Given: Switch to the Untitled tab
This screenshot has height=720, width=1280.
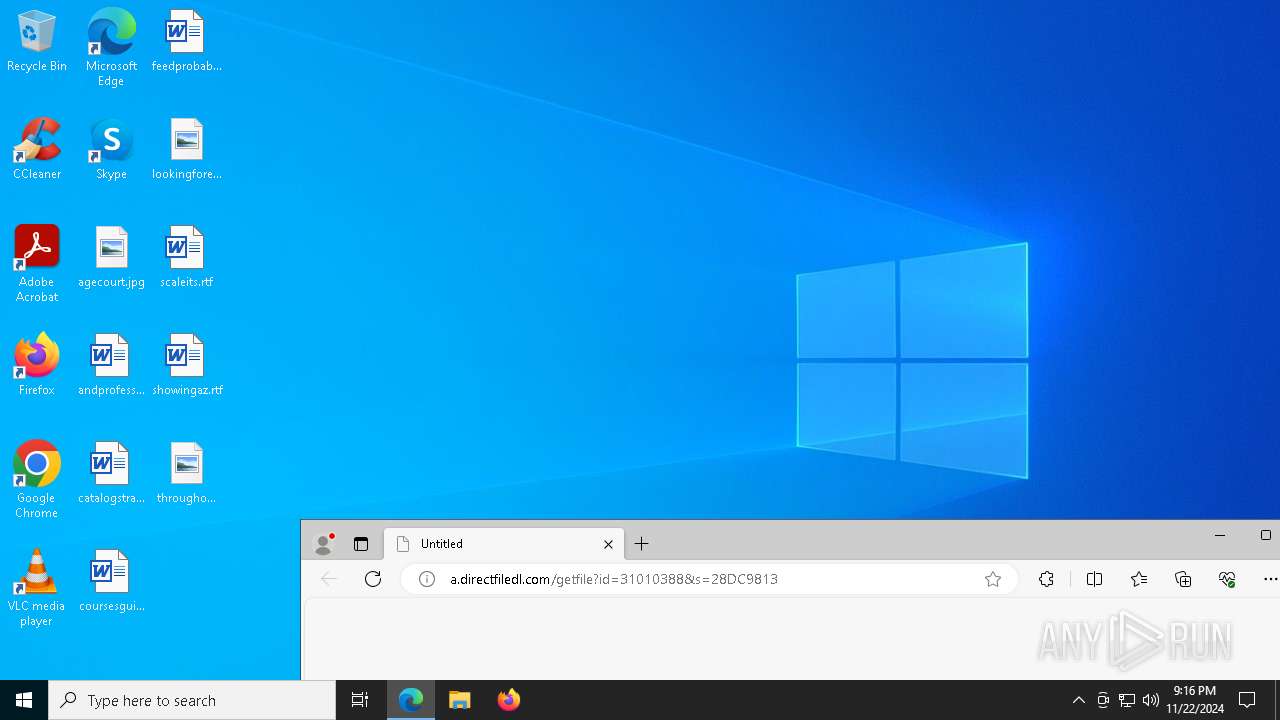Looking at the screenshot, I should [x=504, y=544].
